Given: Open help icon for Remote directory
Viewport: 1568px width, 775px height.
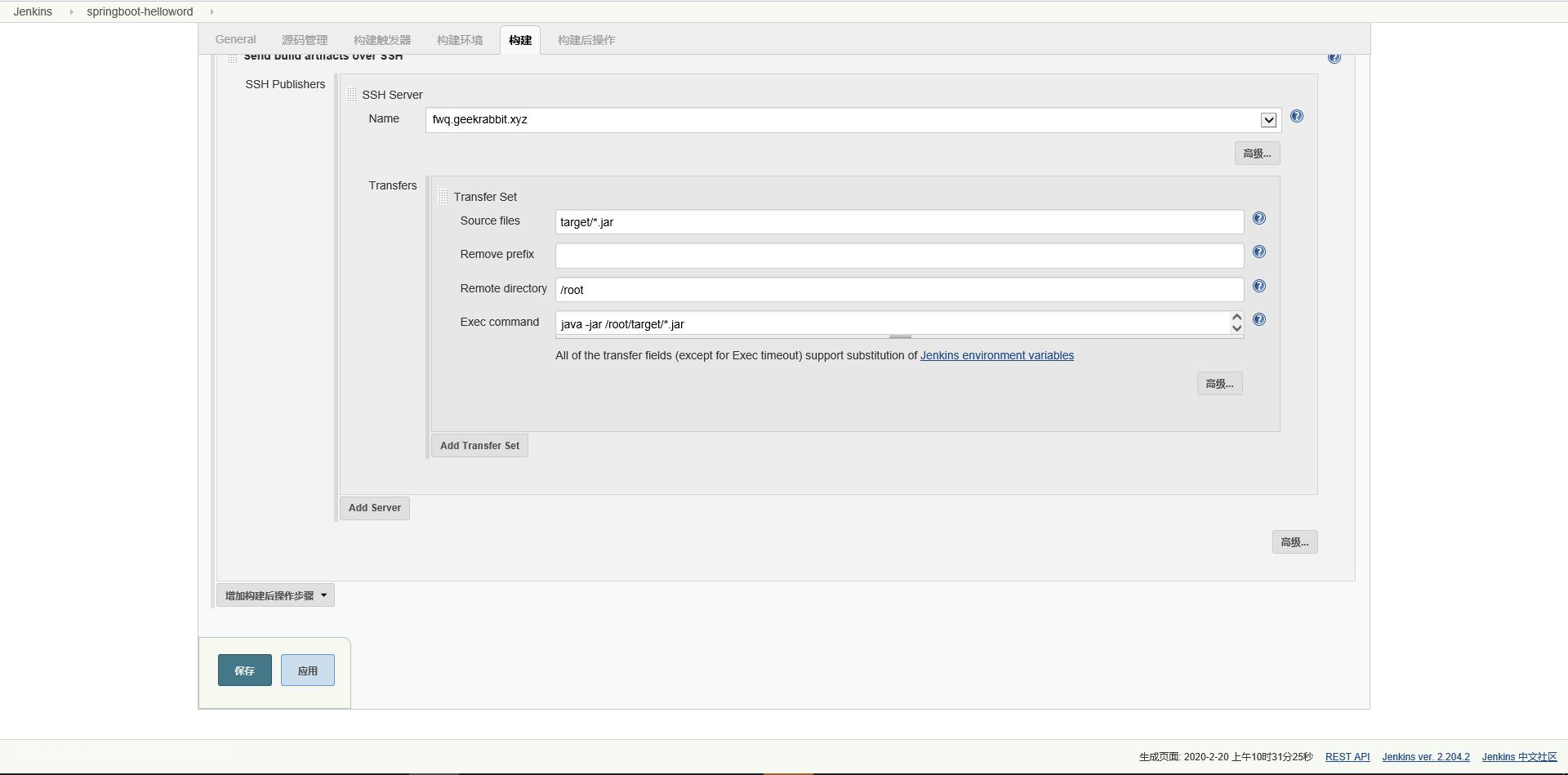Looking at the screenshot, I should [x=1258, y=287].
